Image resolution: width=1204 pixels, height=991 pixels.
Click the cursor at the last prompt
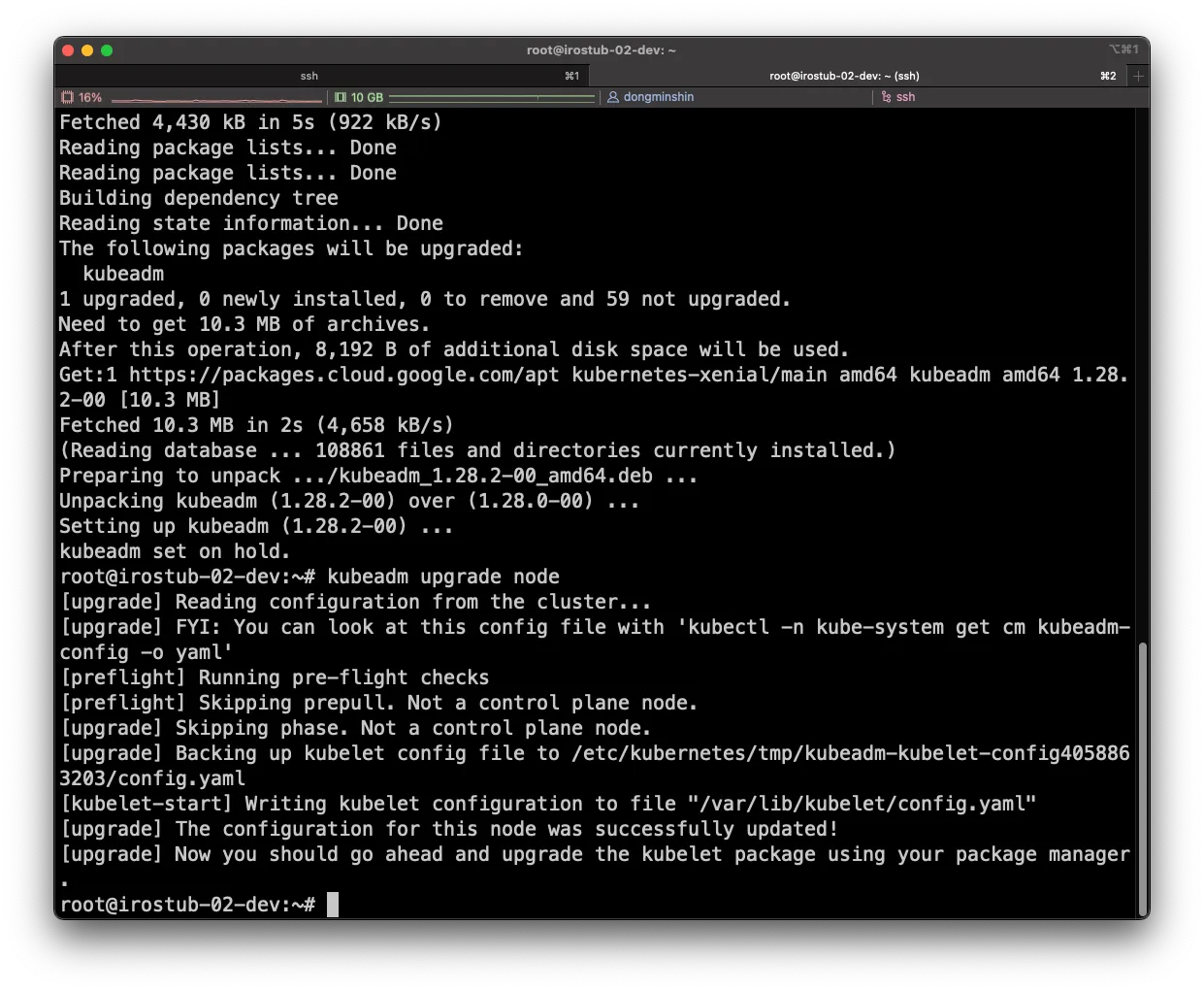333,905
